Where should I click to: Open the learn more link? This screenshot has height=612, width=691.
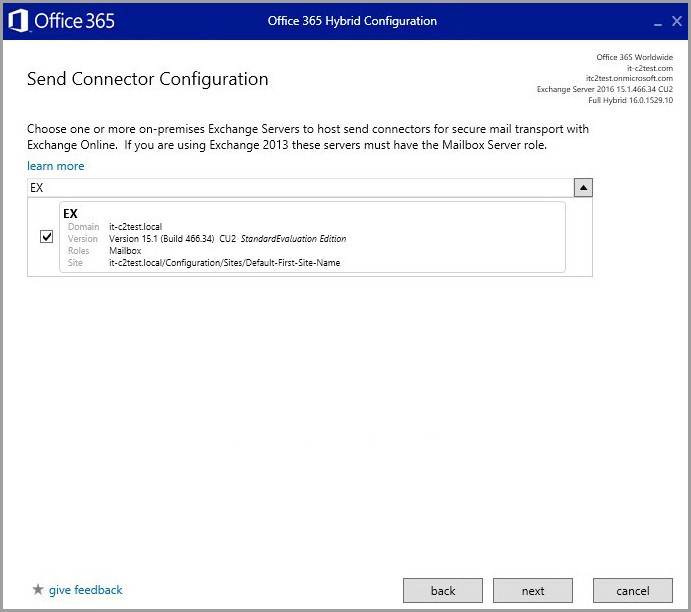point(56,166)
